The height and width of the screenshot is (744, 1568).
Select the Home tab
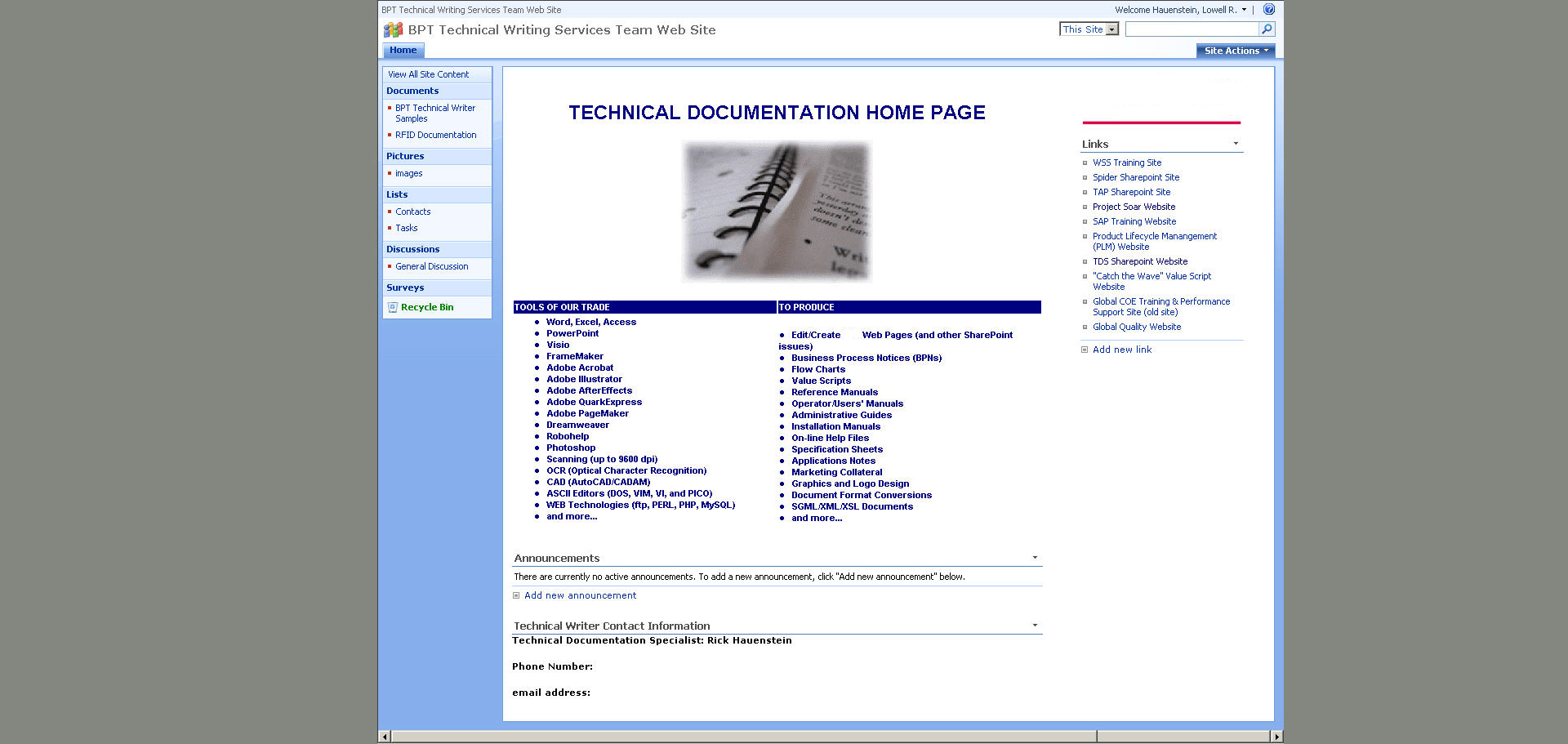[x=403, y=51]
